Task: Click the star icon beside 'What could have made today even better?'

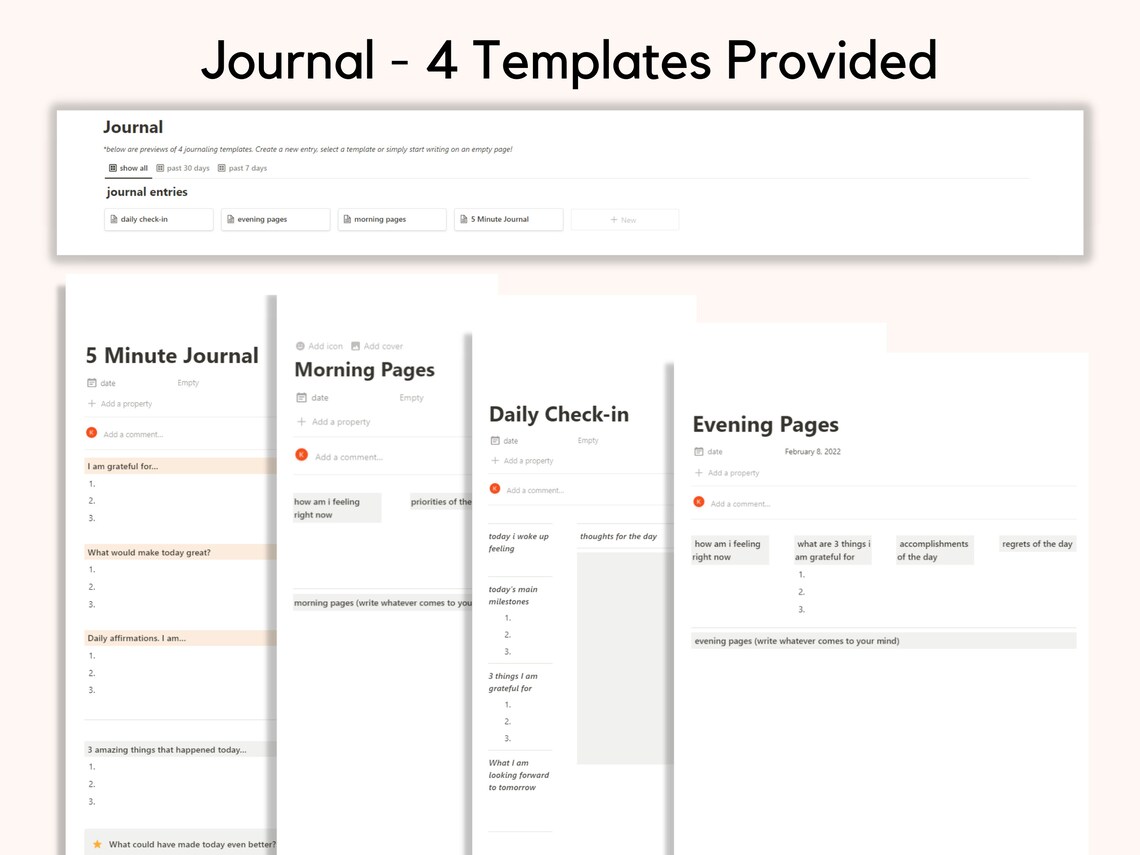Action: click(x=96, y=844)
